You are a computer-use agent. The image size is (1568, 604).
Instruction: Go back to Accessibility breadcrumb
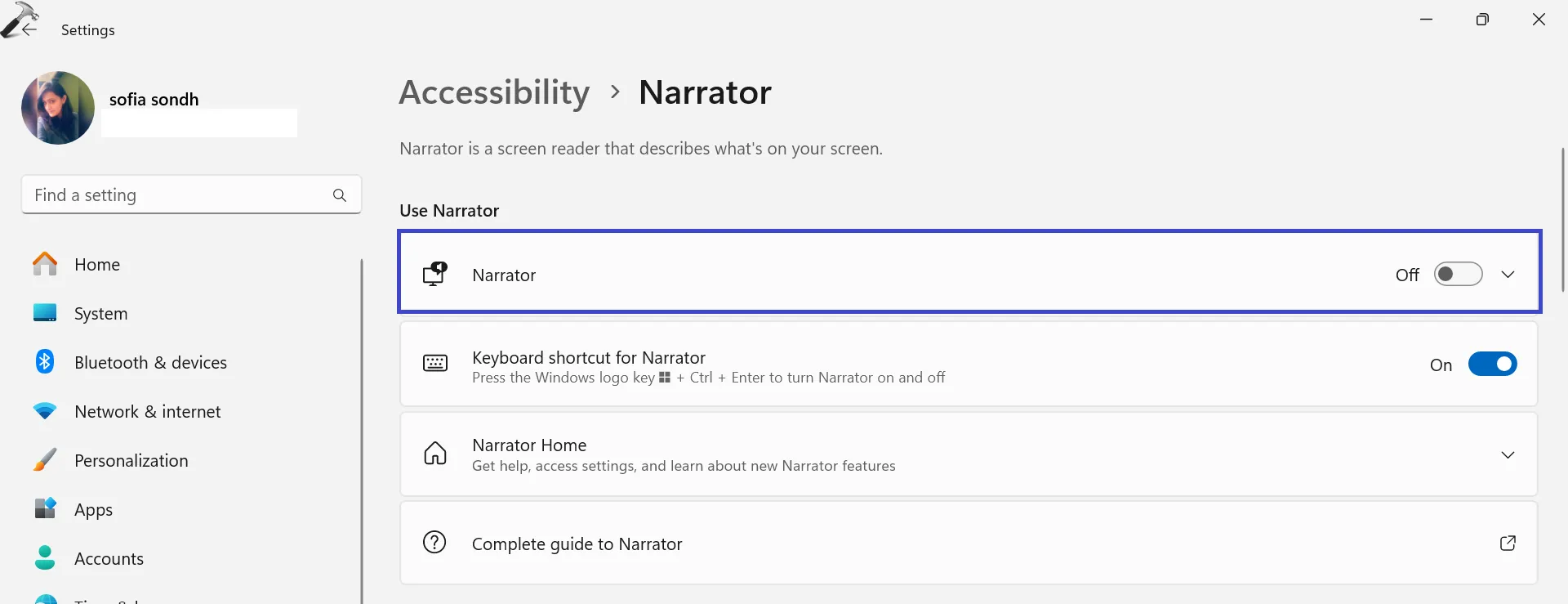coord(494,92)
